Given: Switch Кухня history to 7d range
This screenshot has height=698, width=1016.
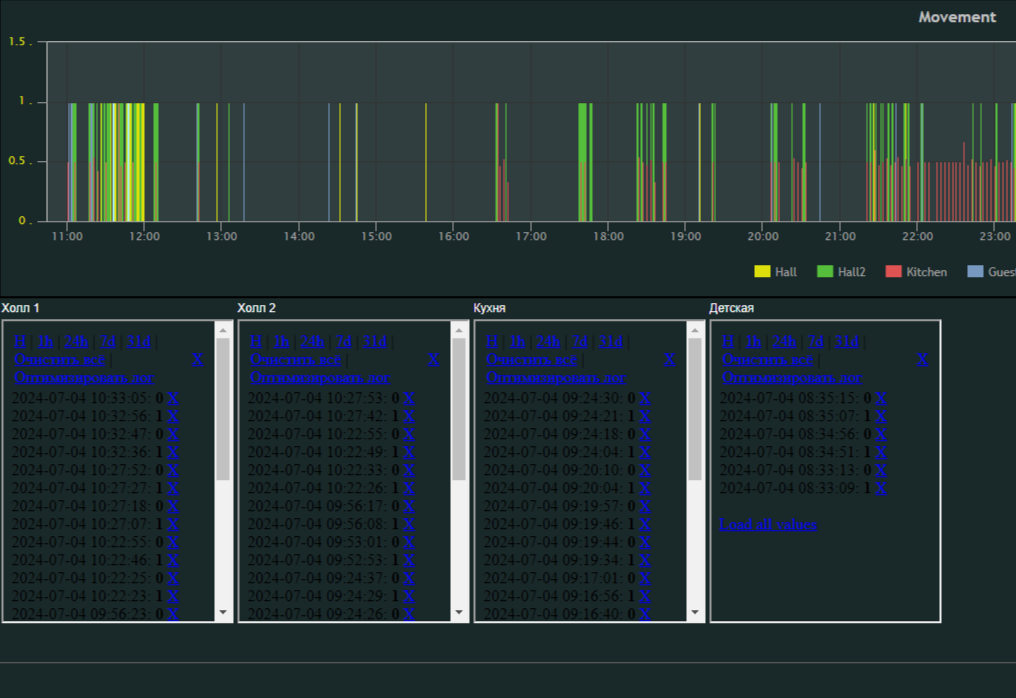Looking at the screenshot, I should click(x=580, y=341).
